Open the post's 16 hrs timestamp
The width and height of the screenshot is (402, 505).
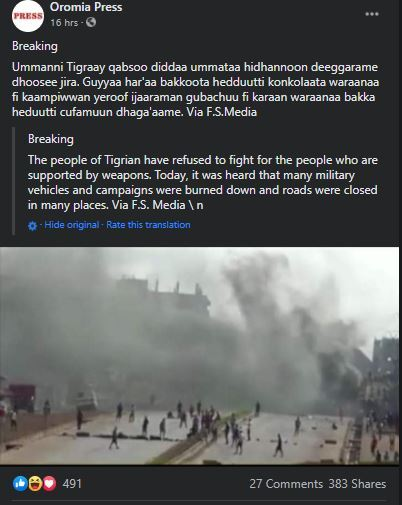(x=64, y=23)
